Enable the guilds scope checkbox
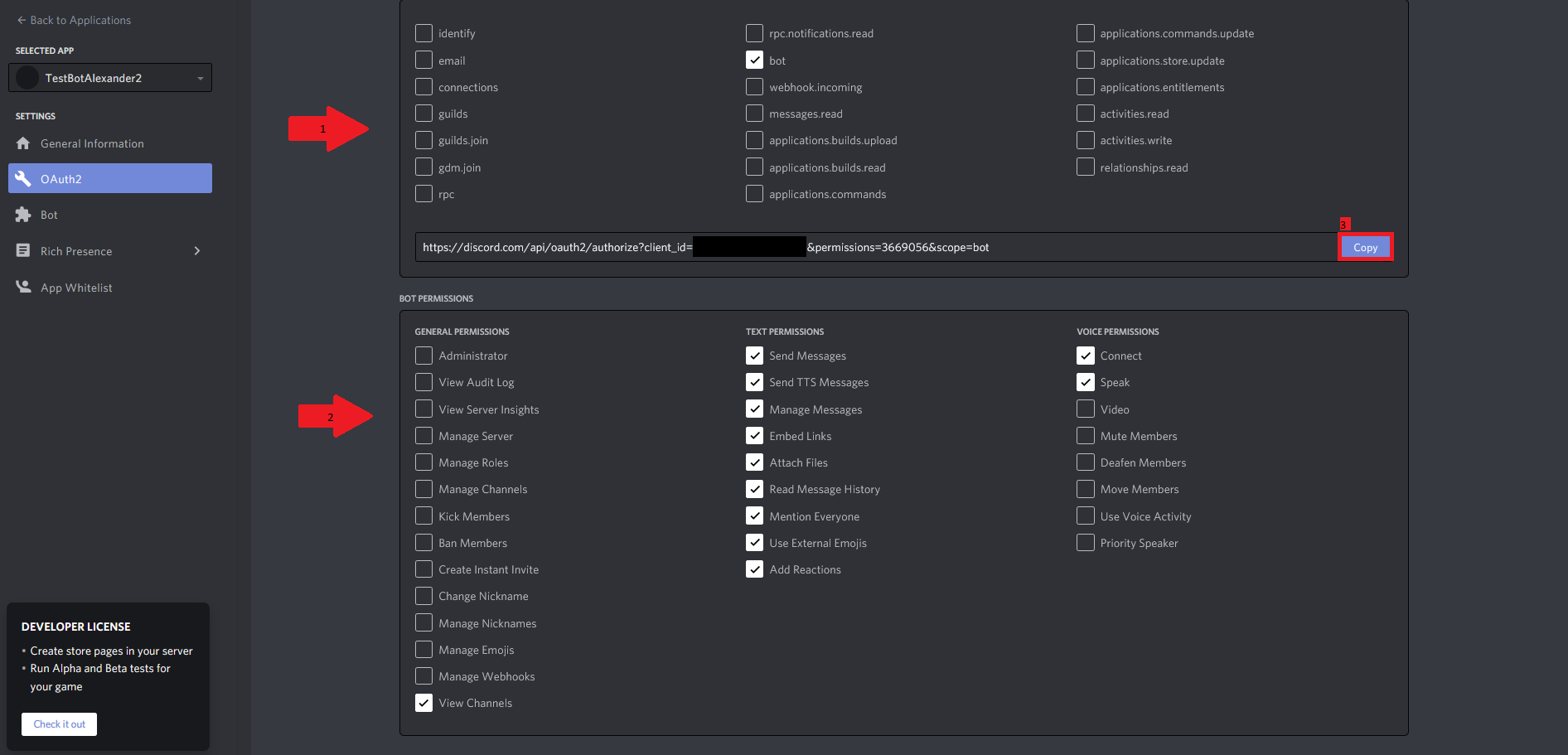 (x=423, y=113)
